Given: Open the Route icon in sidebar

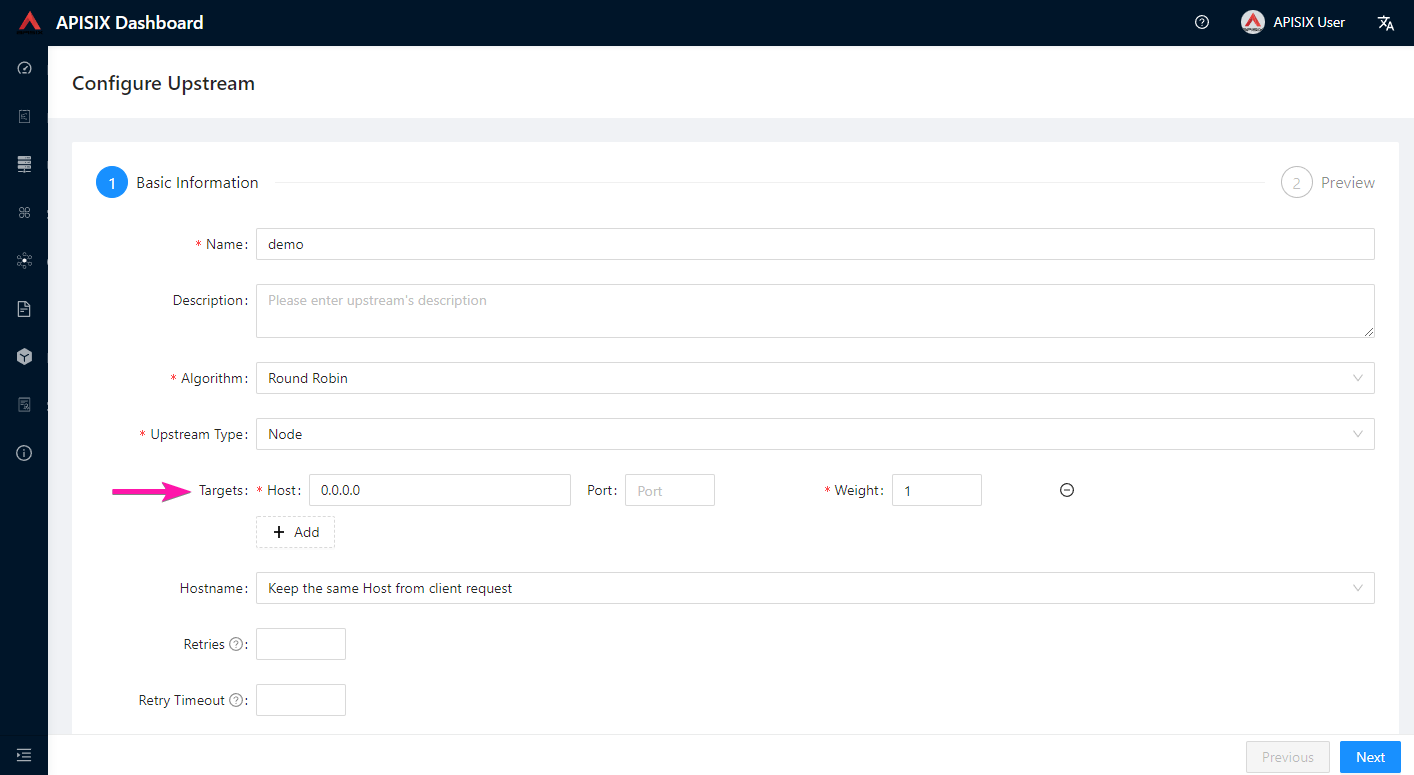Looking at the screenshot, I should [25, 116].
